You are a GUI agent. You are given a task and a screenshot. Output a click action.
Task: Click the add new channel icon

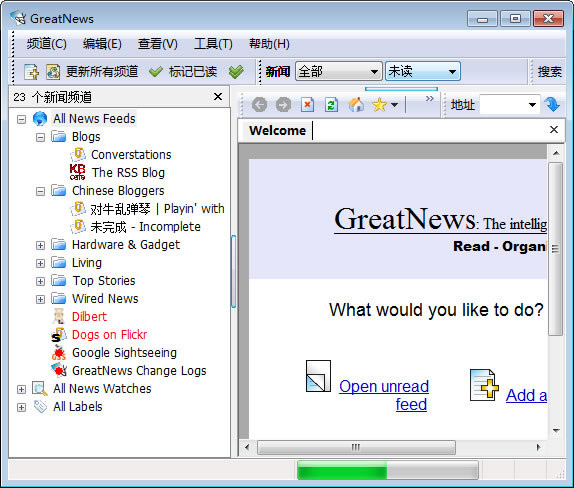pos(31,71)
